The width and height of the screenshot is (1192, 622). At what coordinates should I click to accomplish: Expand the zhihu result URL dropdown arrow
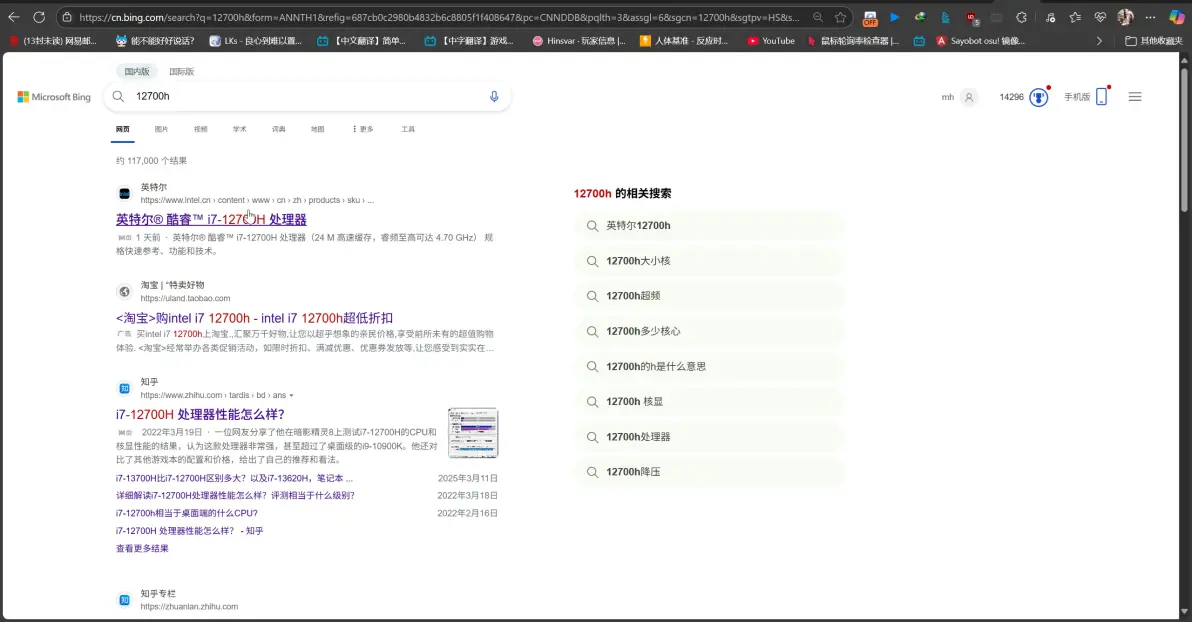coord(291,395)
